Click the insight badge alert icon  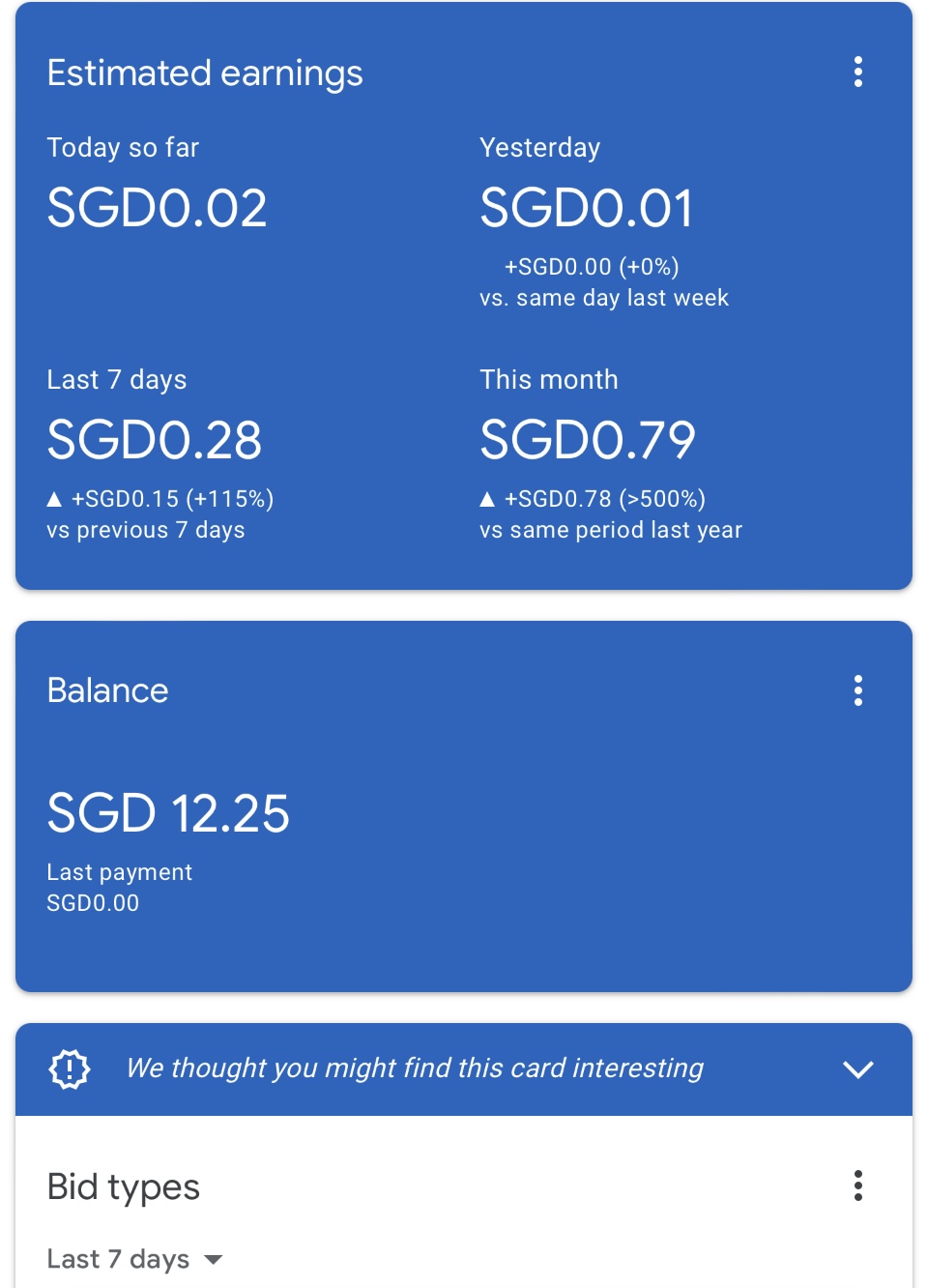tap(70, 1068)
